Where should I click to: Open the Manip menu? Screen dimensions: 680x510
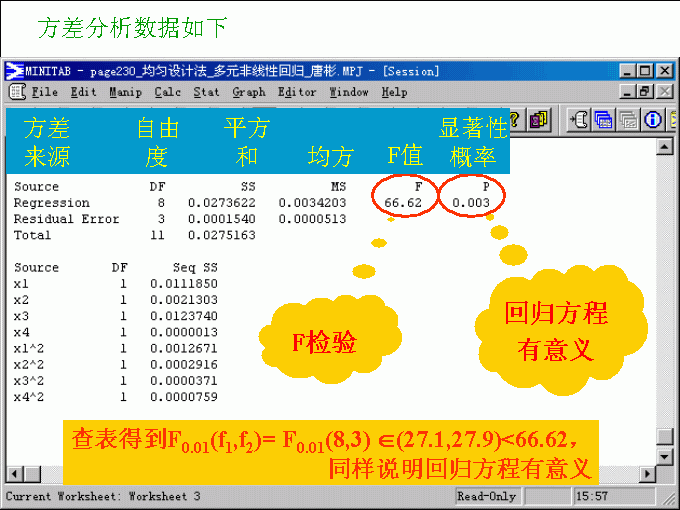[x=126, y=92]
